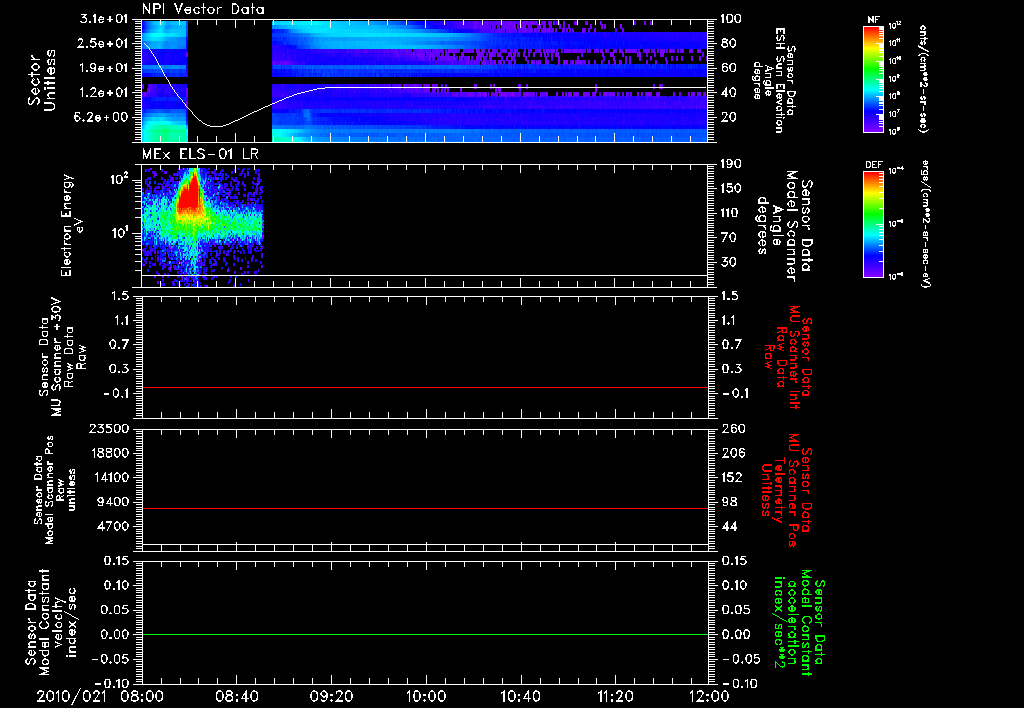Click the NF label above color bar
This screenshot has height=708, width=1024.
click(x=873, y=20)
